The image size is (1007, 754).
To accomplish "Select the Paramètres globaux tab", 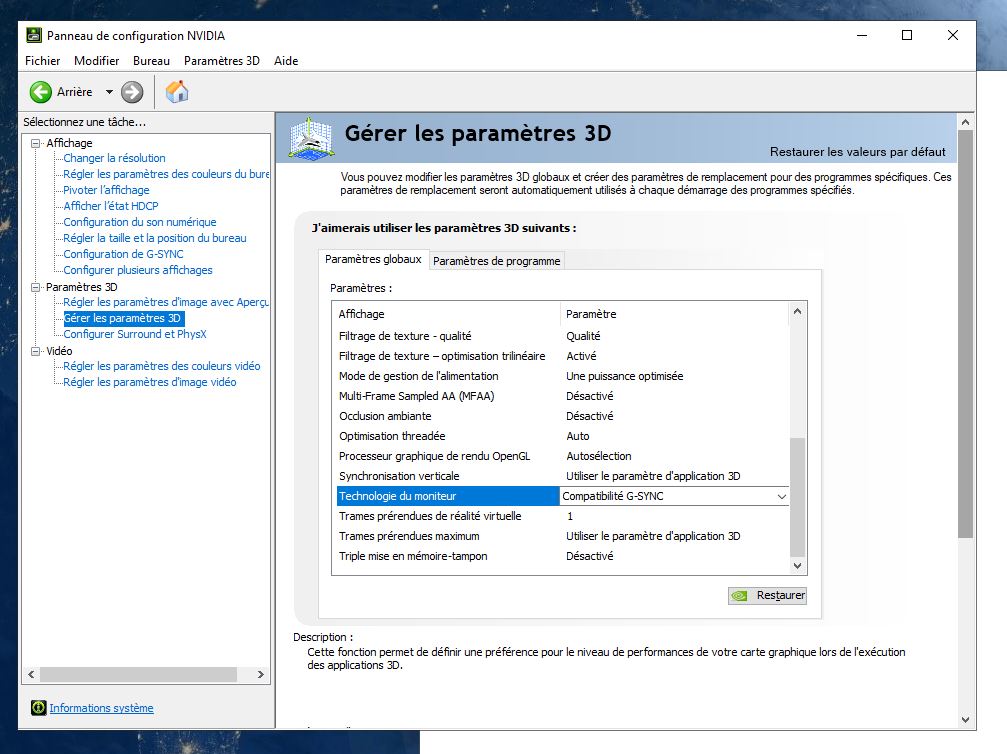I will [373, 259].
